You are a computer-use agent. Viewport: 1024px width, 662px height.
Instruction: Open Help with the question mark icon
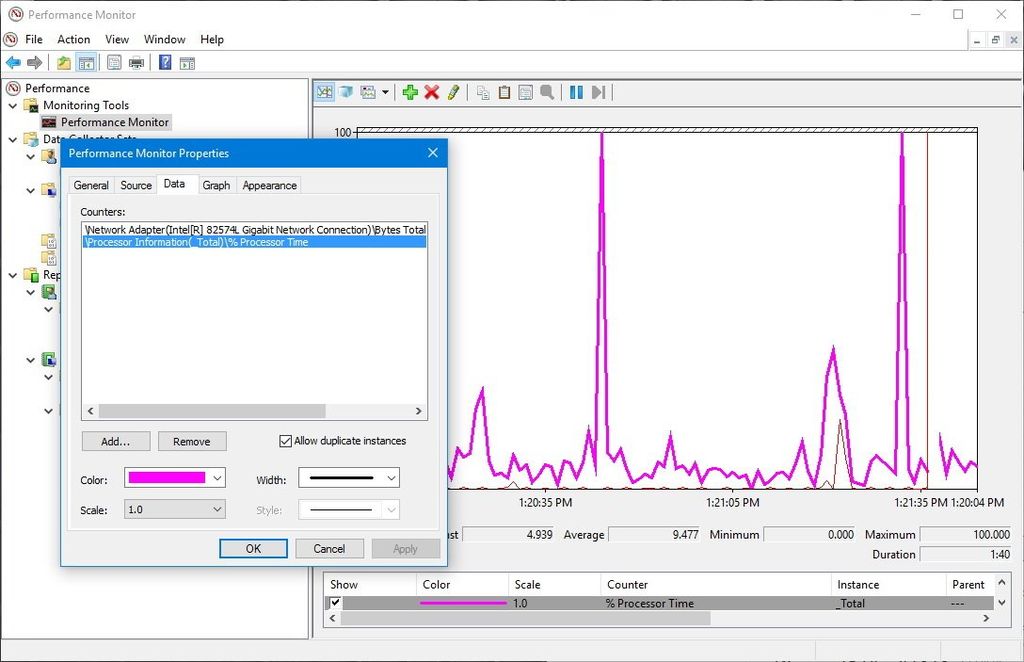[163, 62]
